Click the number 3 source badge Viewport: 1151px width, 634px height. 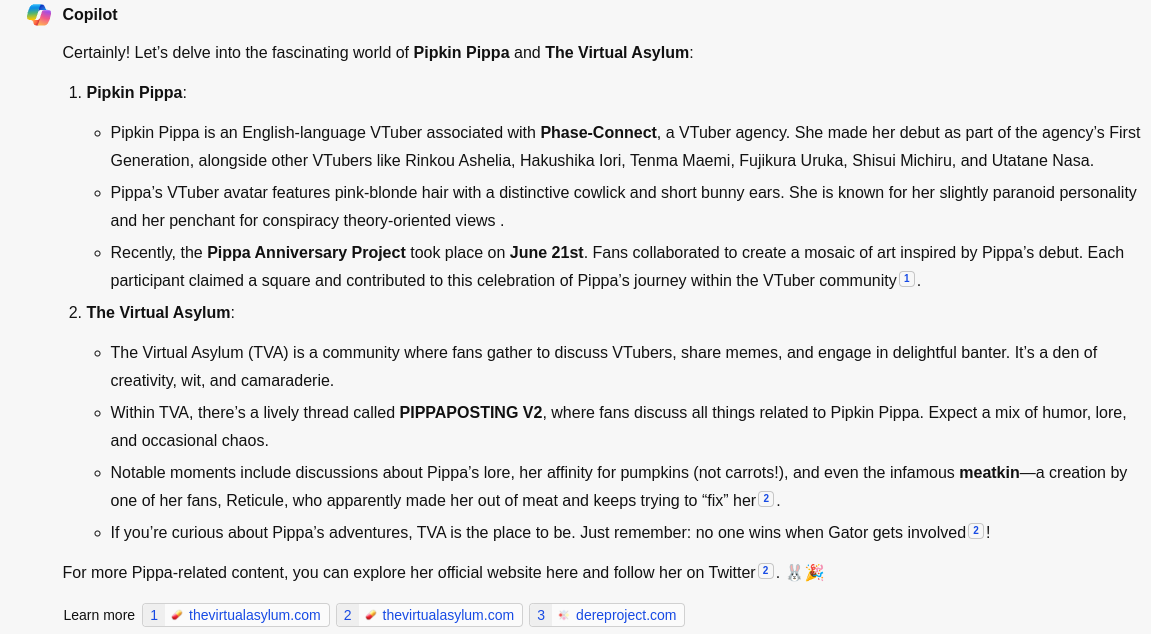[541, 615]
